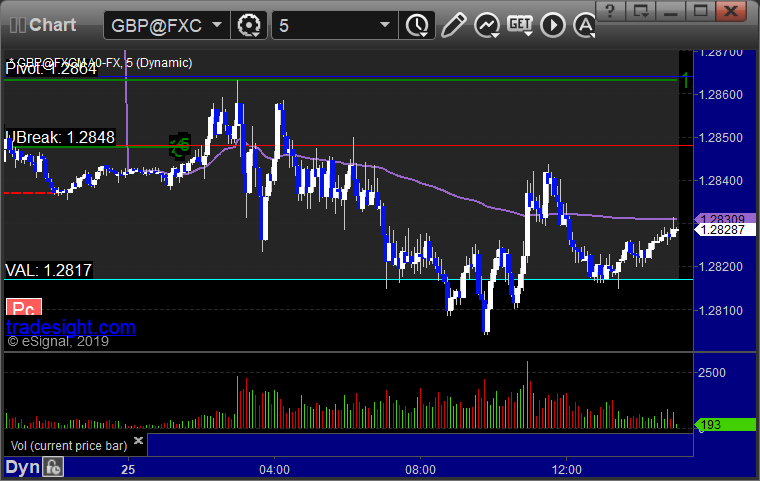Click the bar replay play icon

(x=553, y=25)
